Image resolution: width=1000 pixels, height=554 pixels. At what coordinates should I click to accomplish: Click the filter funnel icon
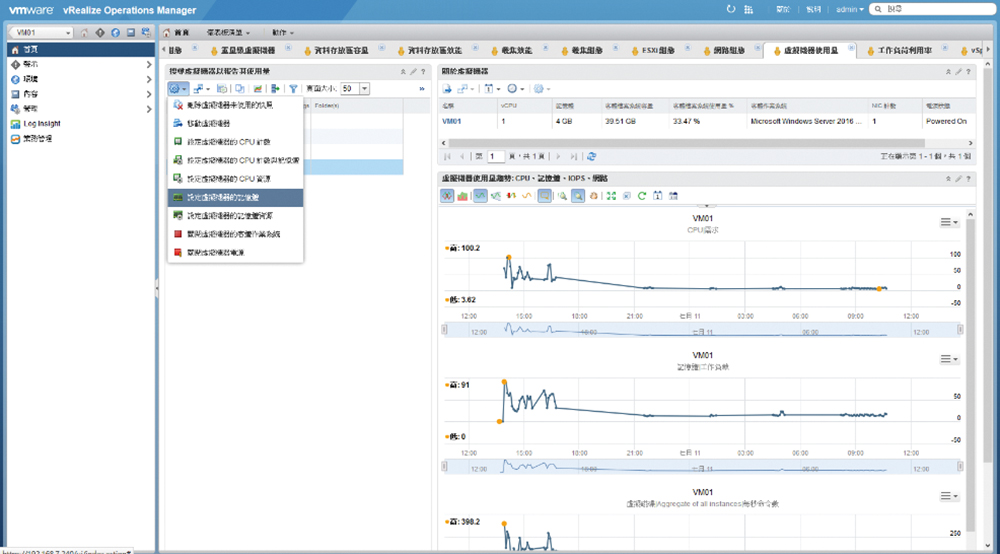tap(293, 89)
